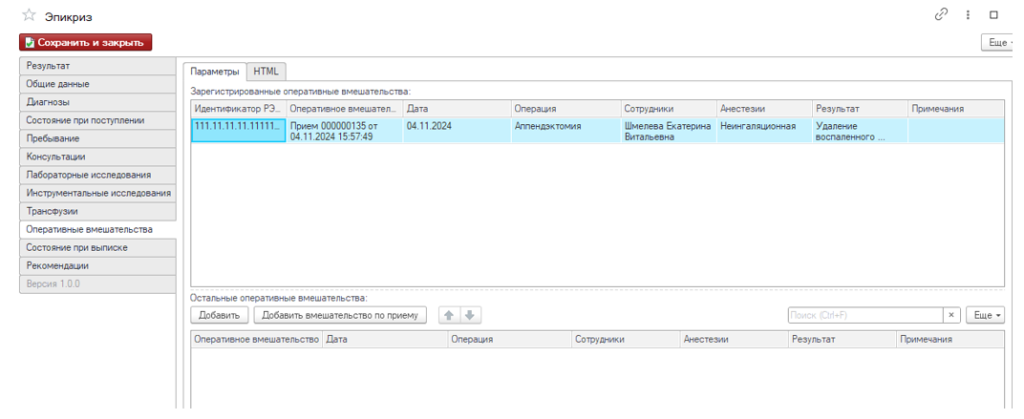Click the Дата header in the lower table
The height and width of the screenshot is (419, 1024).
(385, 339)
